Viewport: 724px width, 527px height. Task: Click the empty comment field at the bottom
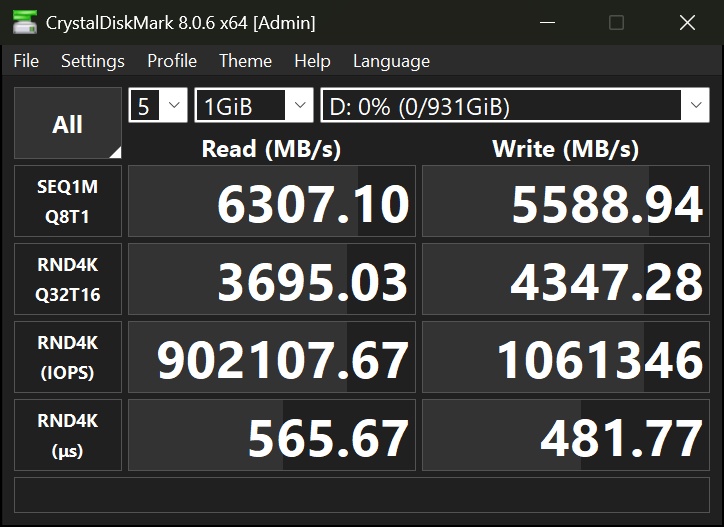pos(362,494)
